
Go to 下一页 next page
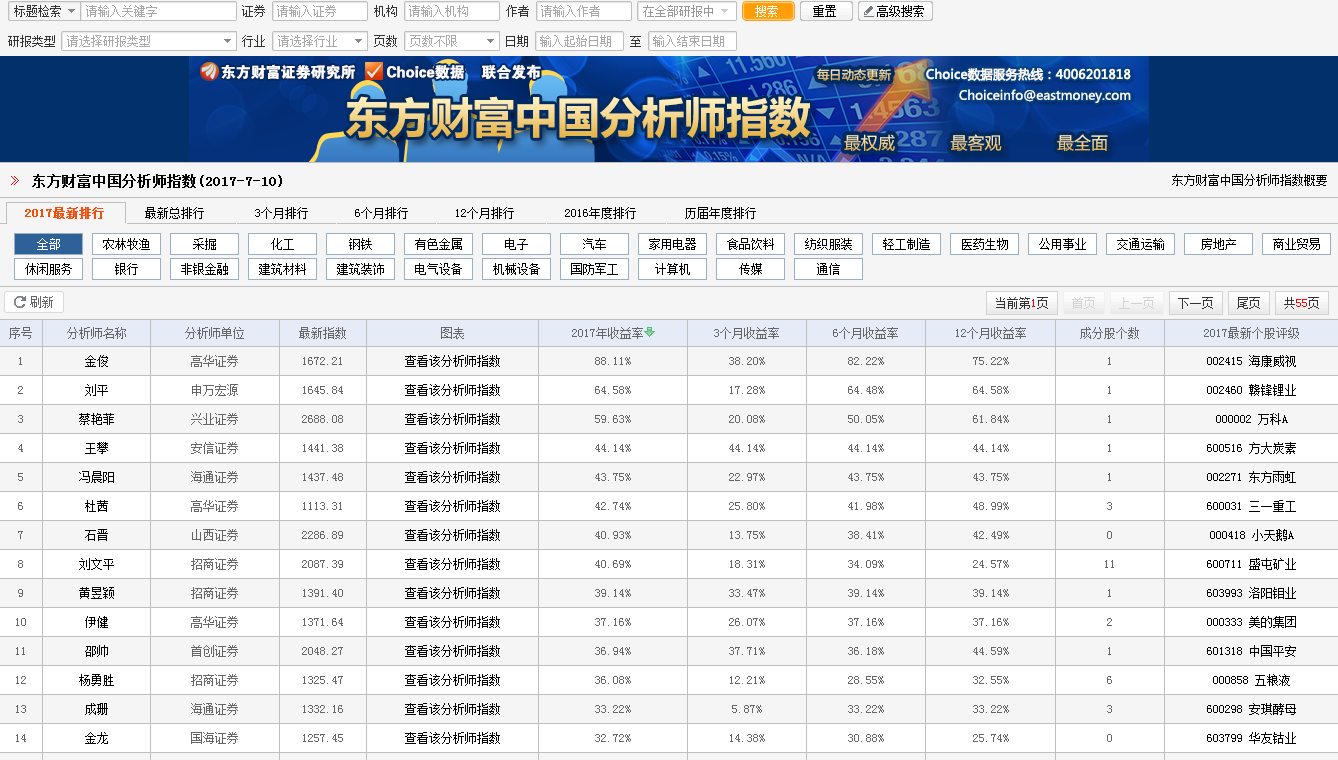tap(1196, 303)
